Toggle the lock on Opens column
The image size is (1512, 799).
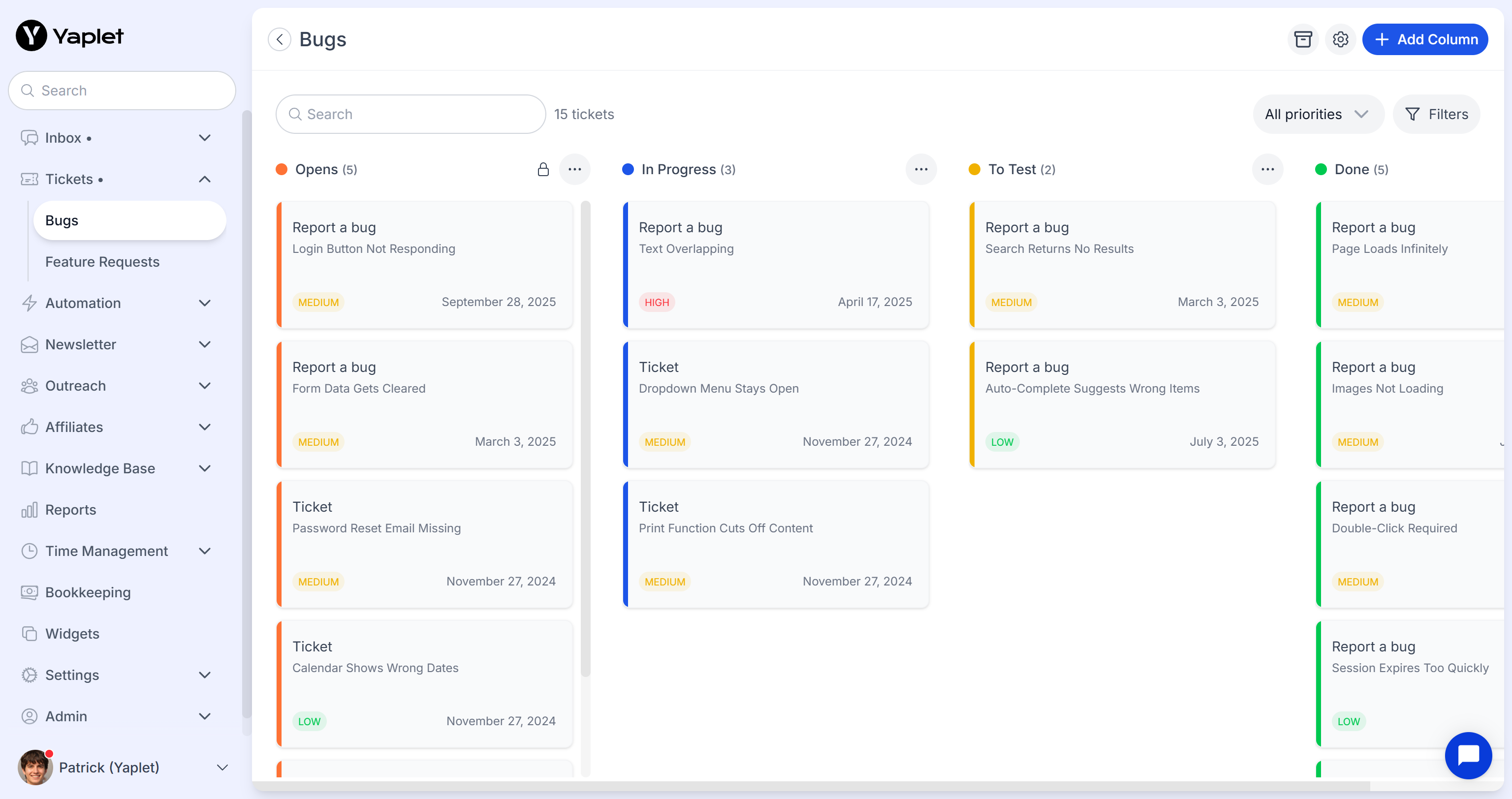[x=543, y=170]
